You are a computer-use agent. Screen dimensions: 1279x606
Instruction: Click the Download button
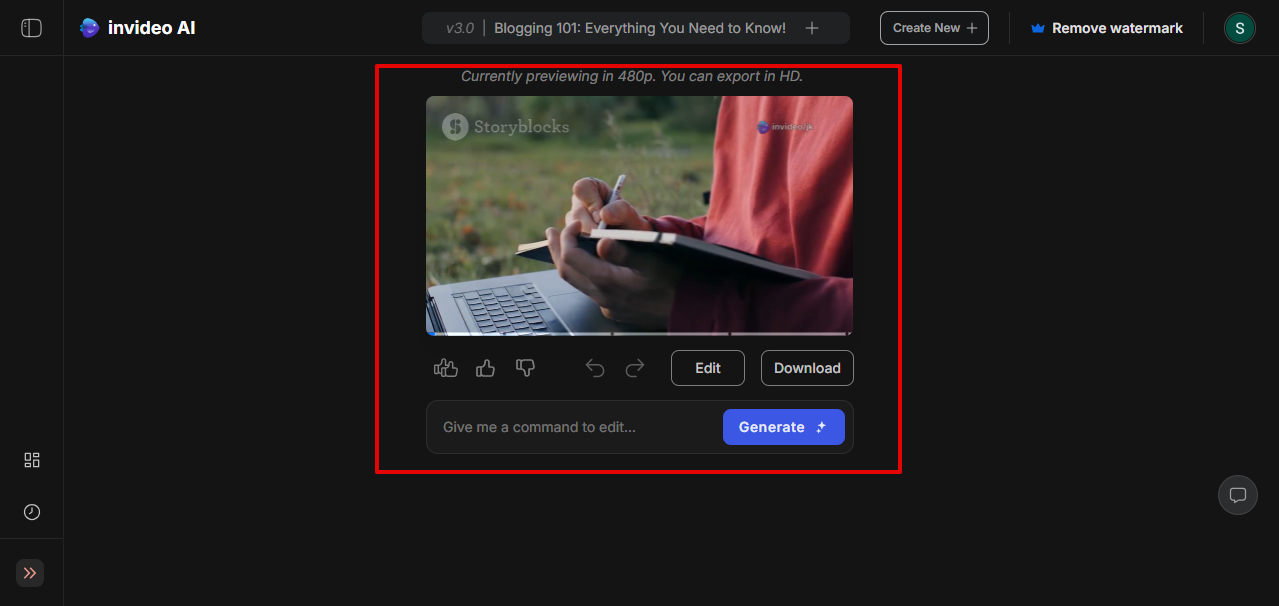coord(806,368)
